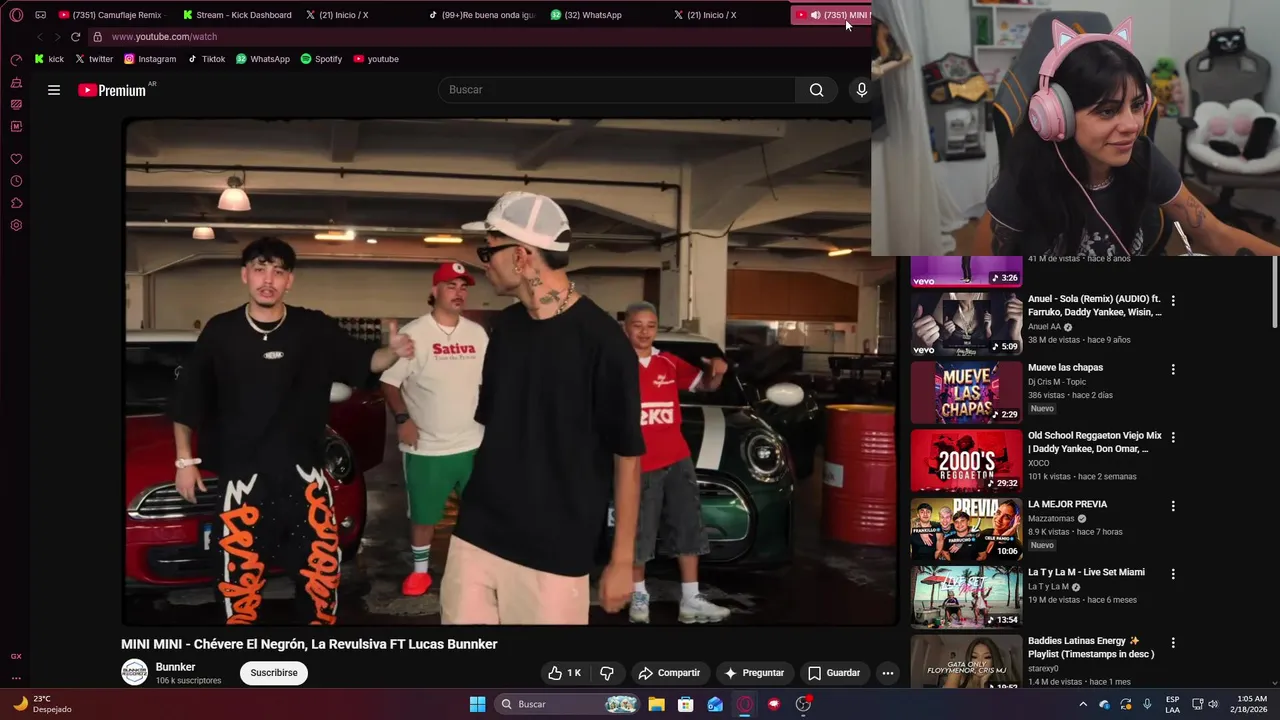Open the Opera GX main menu icon
This screenshot has width=1280, height=720.
tap(16, 15)
